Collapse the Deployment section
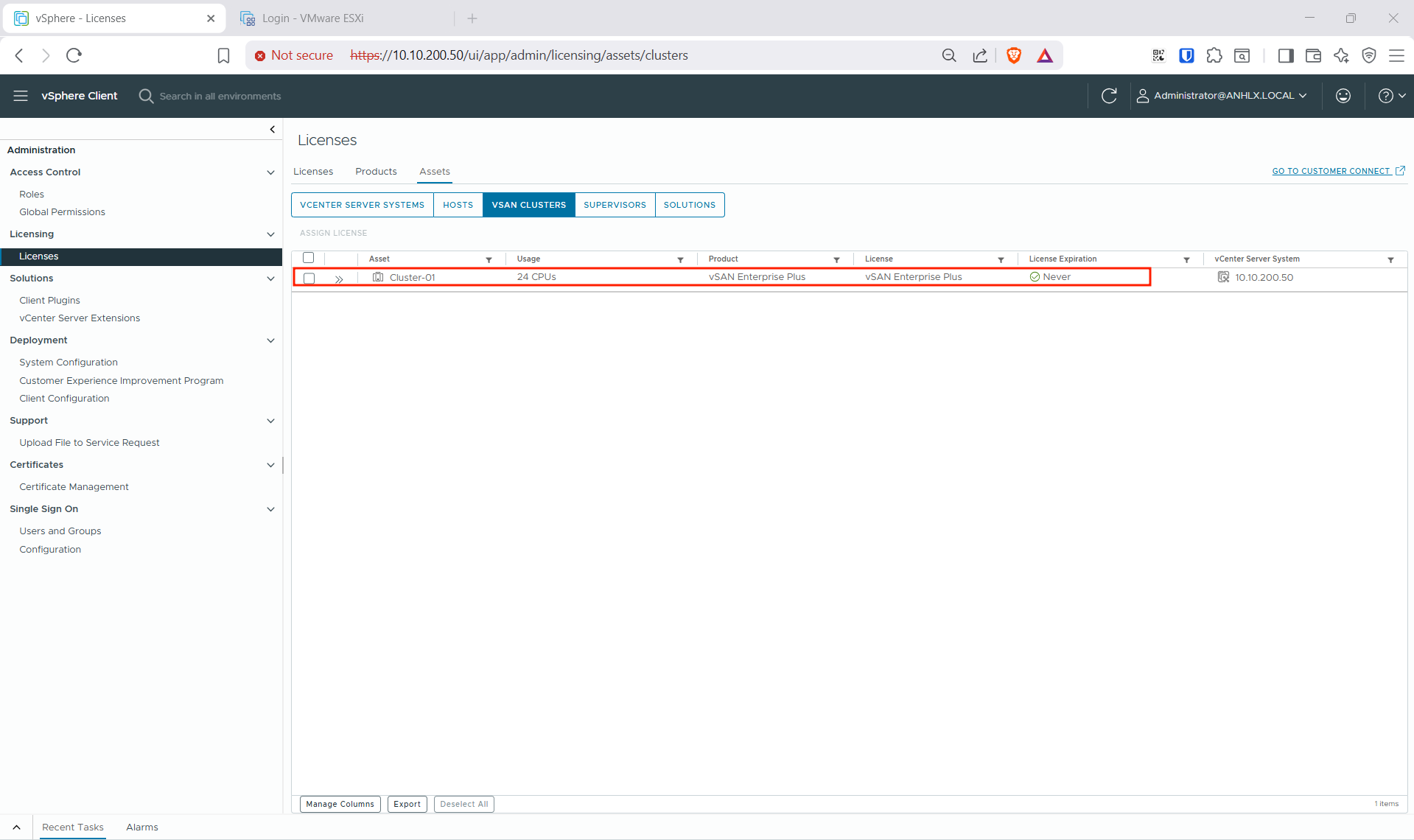1414x840 pixels. coord(270,340)
